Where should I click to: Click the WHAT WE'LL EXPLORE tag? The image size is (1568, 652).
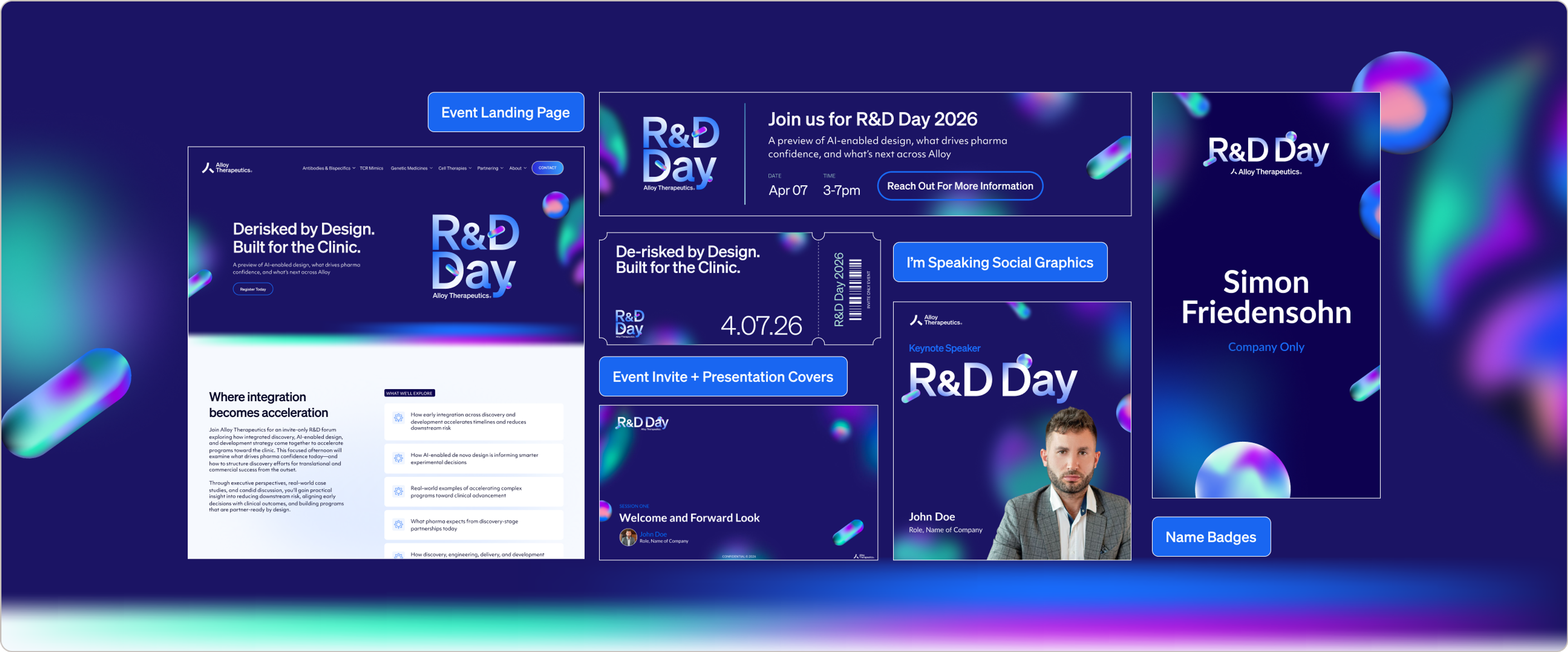pyautogui.click(x=410, y=393)
